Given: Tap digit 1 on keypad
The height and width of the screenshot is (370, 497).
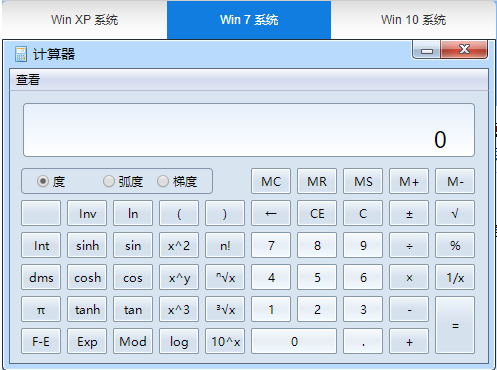Looking at the screenshot, I should pyautogui.click(x=271, y=309).
